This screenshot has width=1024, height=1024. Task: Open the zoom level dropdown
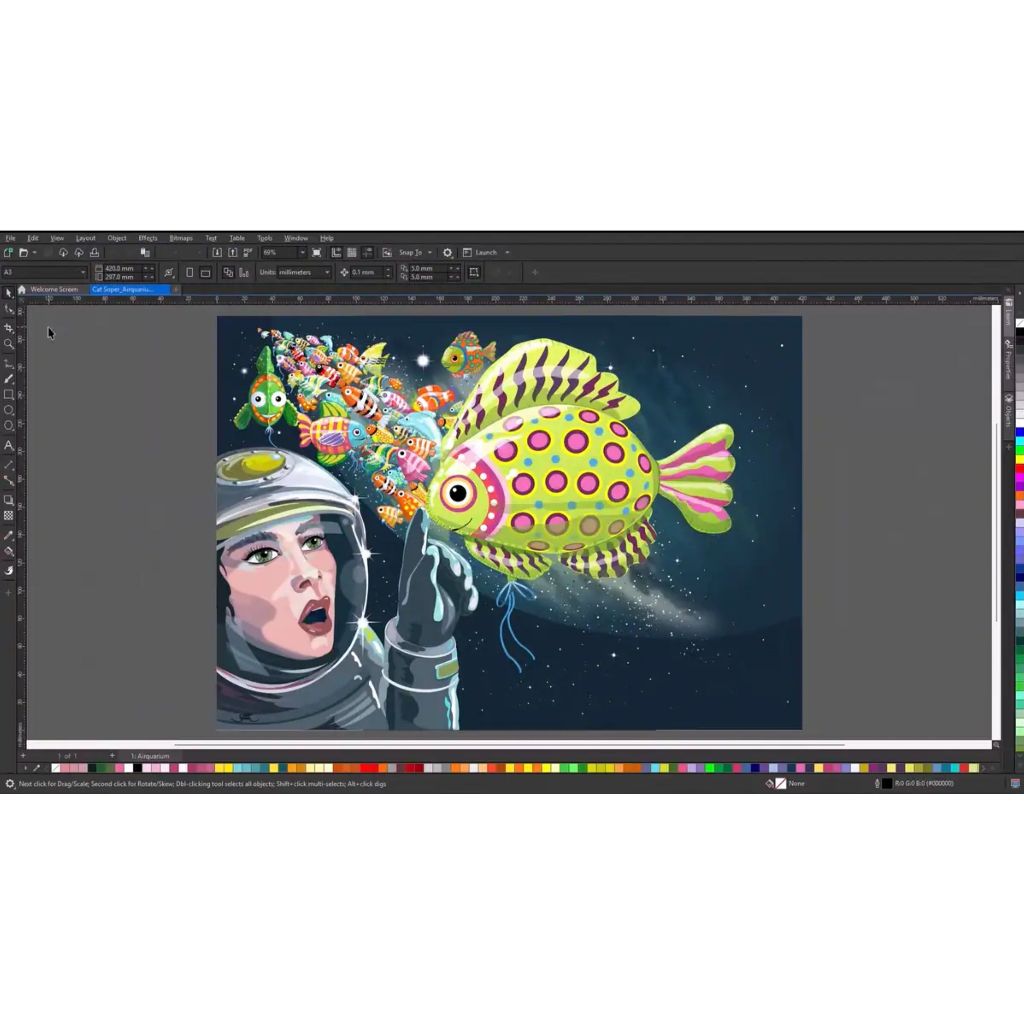[x=301, y=253]
